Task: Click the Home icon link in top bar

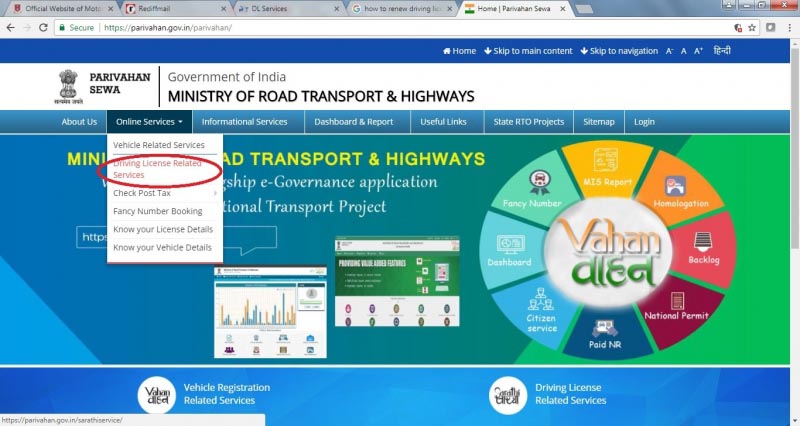Action: (x=459, y=51)
